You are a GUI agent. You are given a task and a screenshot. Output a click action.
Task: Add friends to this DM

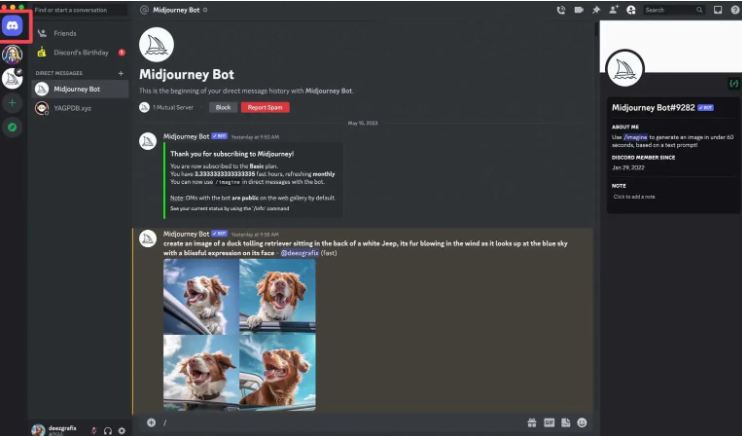click(x=613, y=10)
